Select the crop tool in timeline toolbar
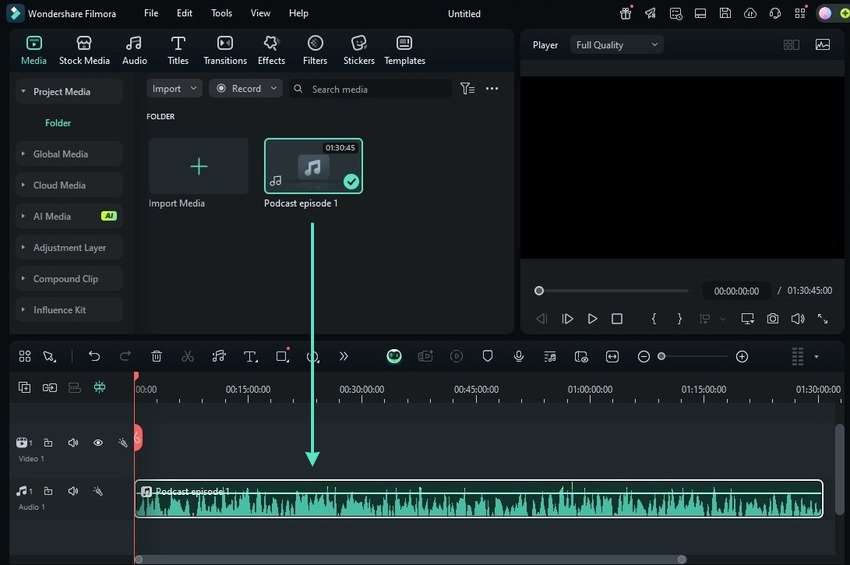850x565 pixels. click(282, 356)
